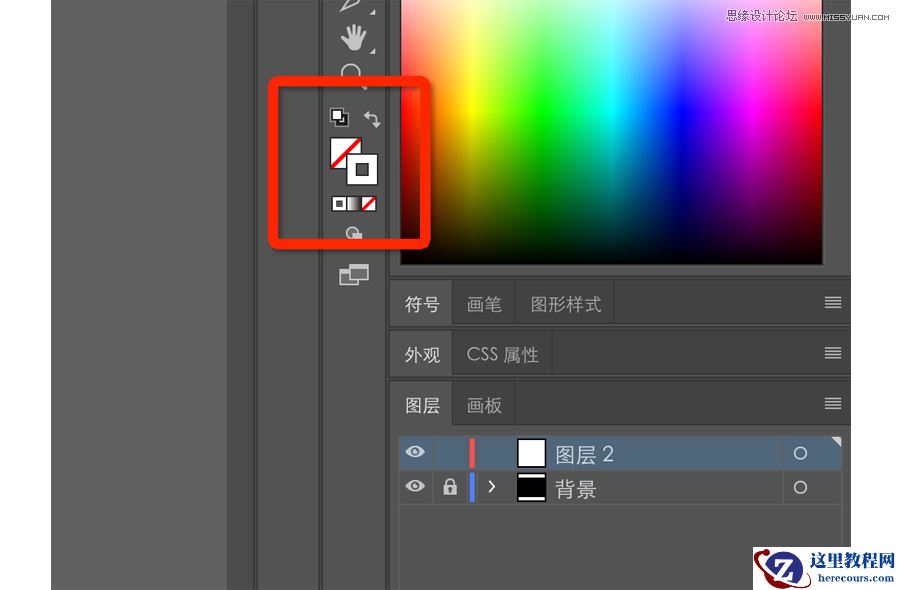Open the 画笔 panel tab

[483, 302]
